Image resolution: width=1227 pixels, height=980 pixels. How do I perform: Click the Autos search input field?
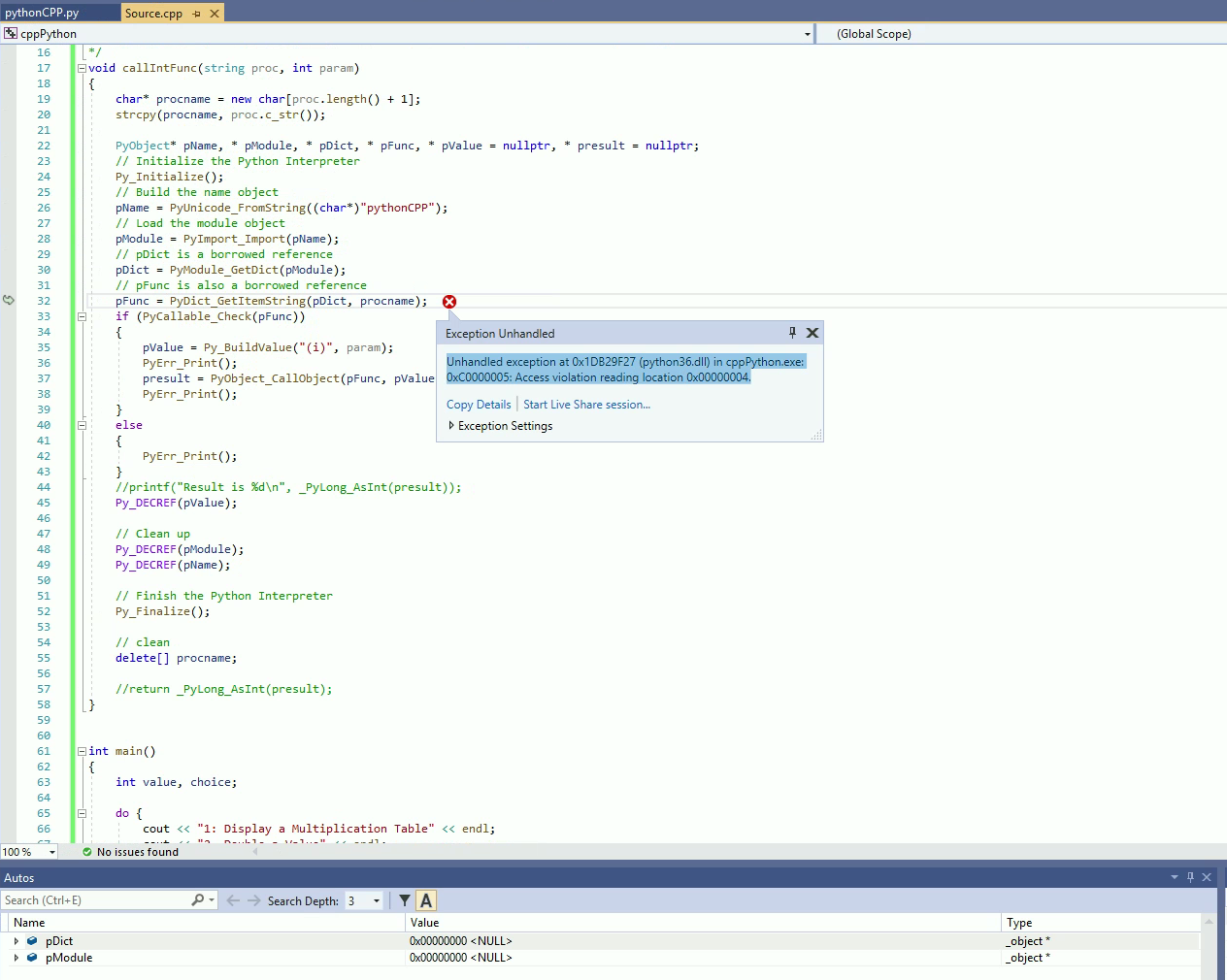point(95,900)
